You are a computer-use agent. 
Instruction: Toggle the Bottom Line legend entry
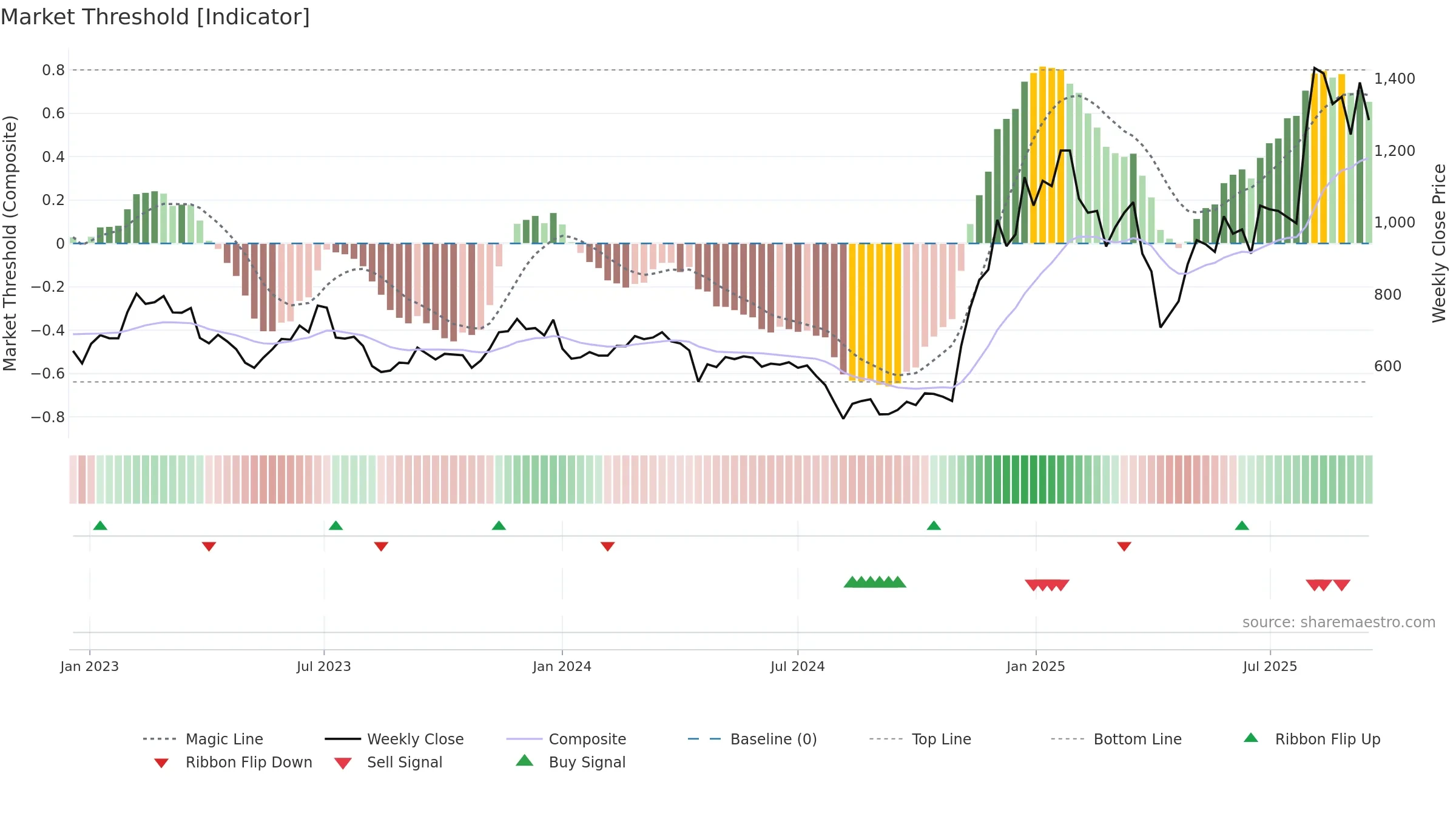click(1116, 739)
